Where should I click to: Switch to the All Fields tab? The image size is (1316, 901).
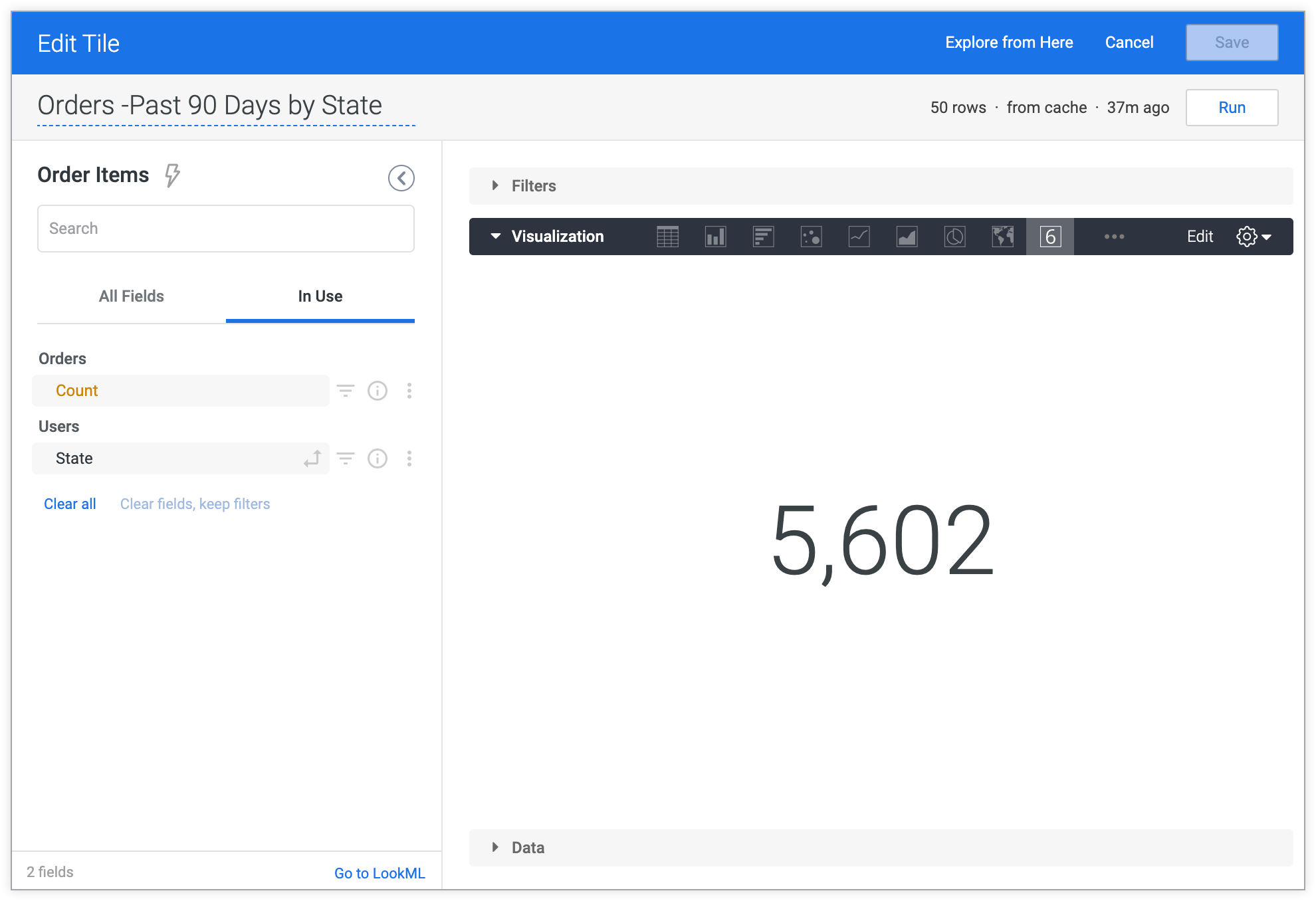[131, 296]
